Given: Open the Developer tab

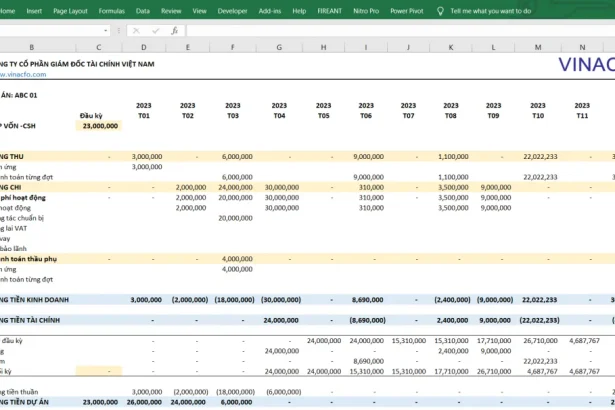Looking at the screenshot, I should 233,11.
